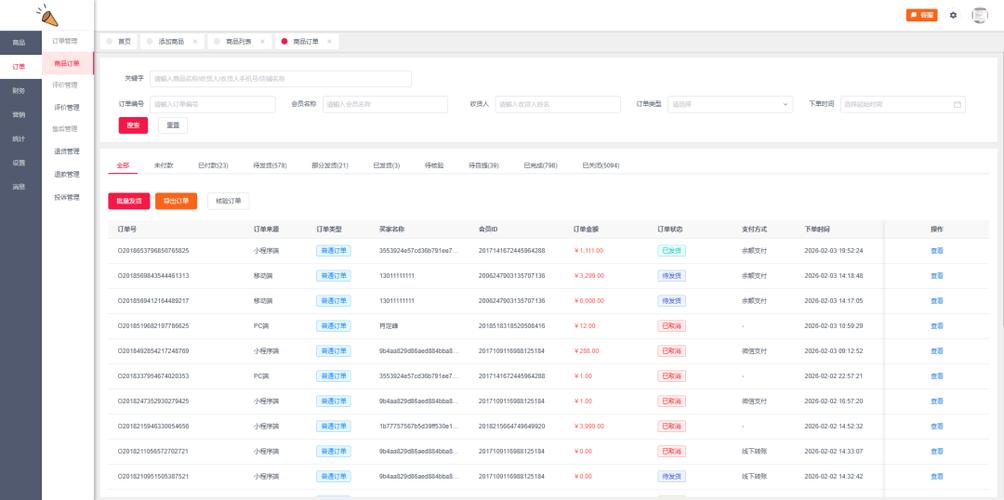Screen dimensions: 1004x500
Task: Switch to the 首页 page tab
Action: (x=119, y=42)
